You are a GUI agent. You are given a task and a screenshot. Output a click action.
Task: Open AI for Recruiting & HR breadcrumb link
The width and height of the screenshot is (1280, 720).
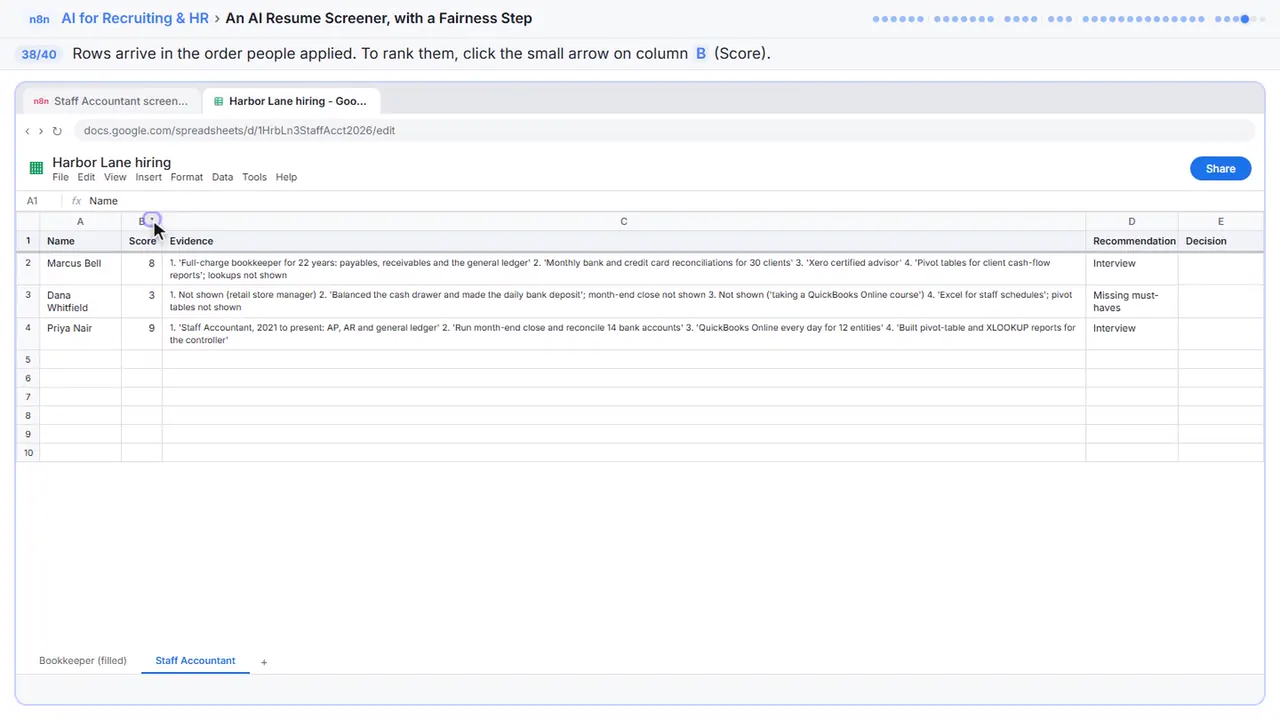[x=135, y=18]
